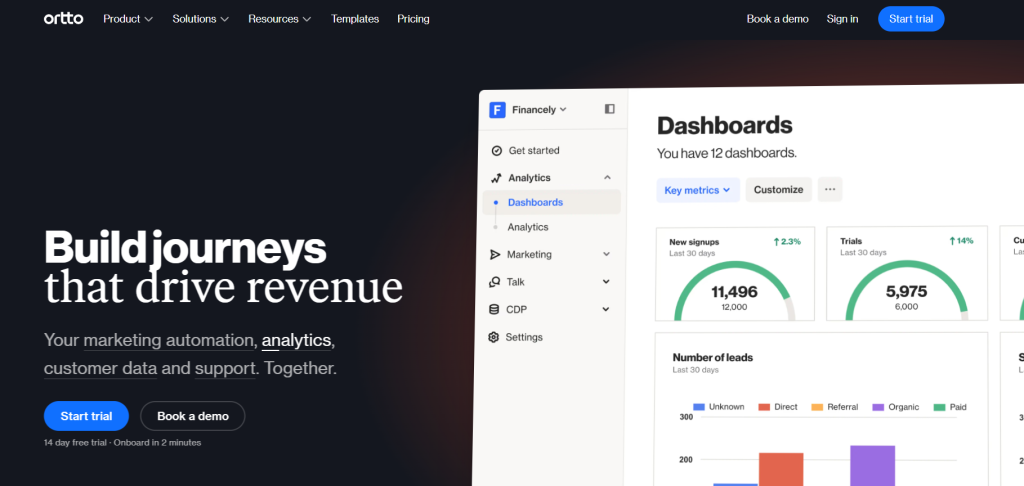Open the Templates nav item

(355, 19)
